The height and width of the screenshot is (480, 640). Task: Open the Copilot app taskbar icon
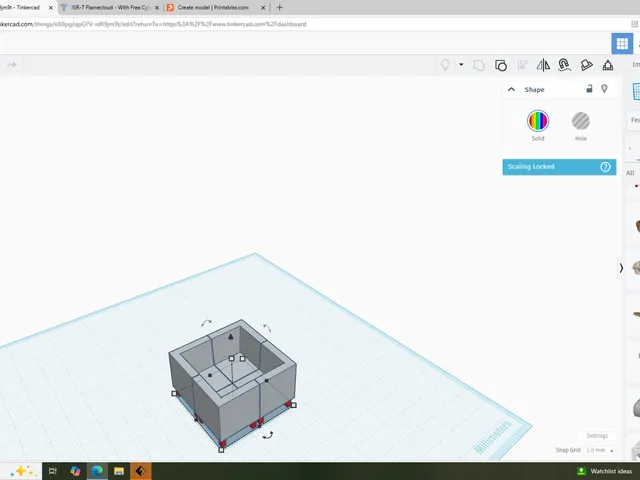click(x=75, y=471)
